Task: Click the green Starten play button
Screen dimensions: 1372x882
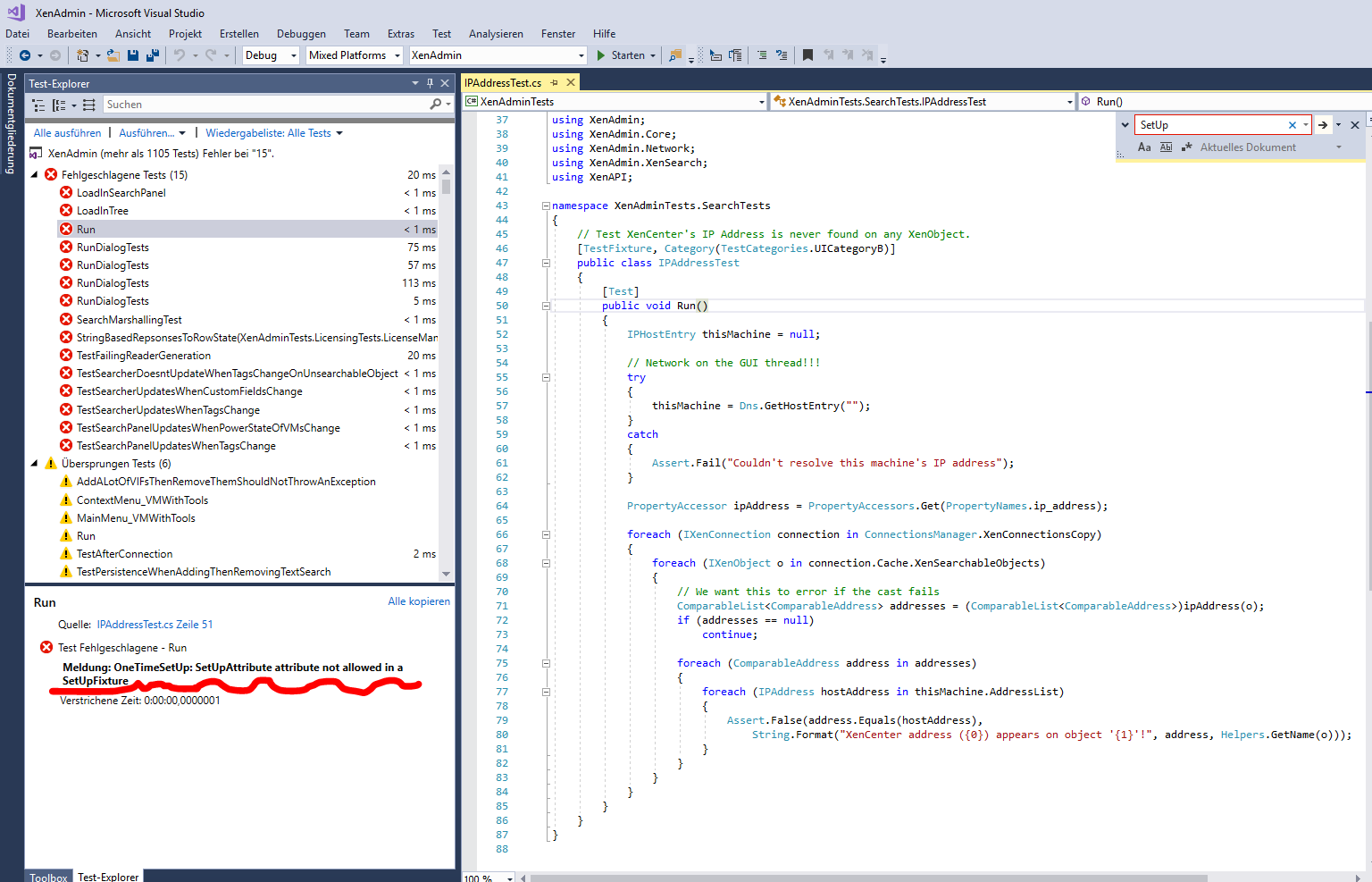Action: 601,55
